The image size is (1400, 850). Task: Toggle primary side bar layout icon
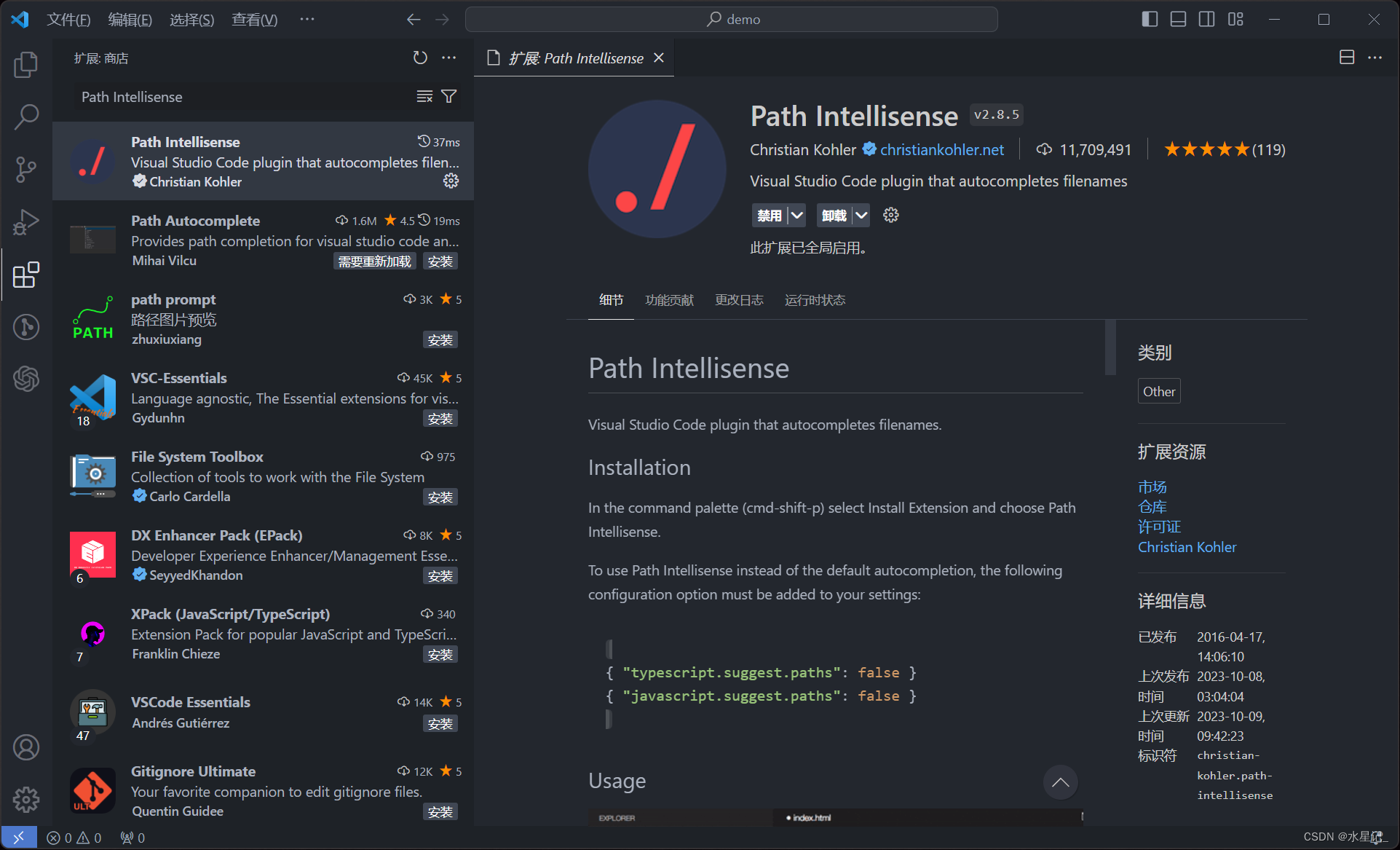point(1150,19)
